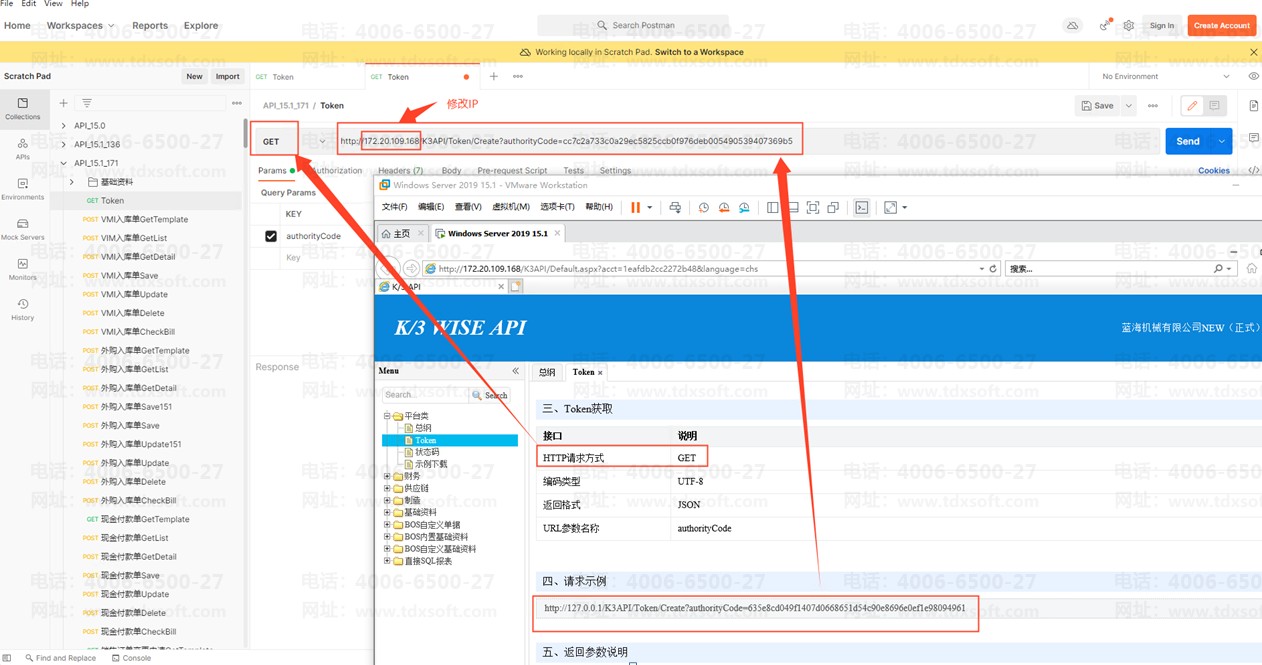
Task: Open the VMware 选项卡(T) menu
Action: (557, 207)
